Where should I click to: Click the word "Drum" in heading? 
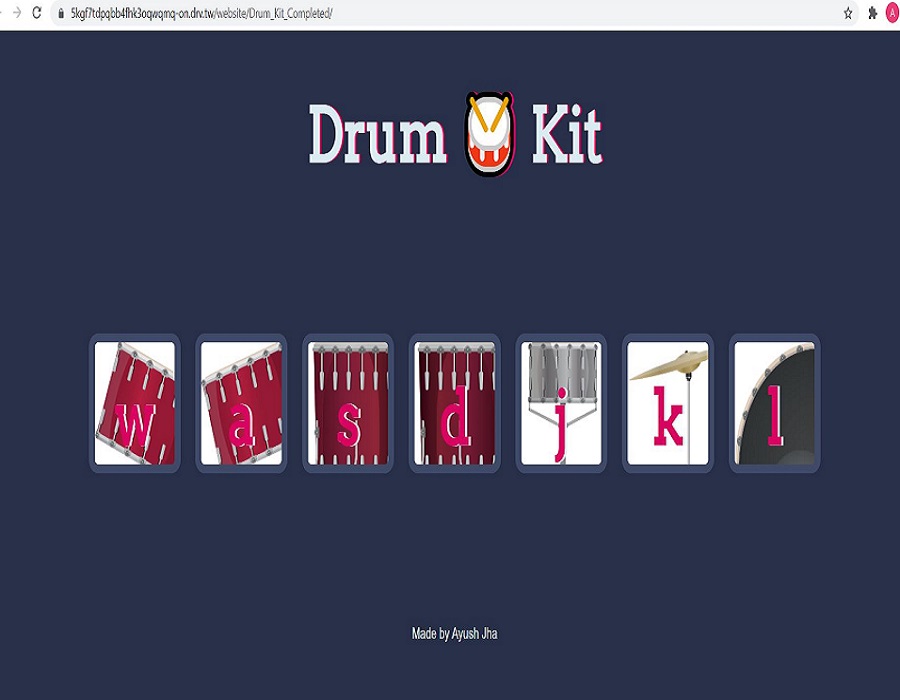377,134
